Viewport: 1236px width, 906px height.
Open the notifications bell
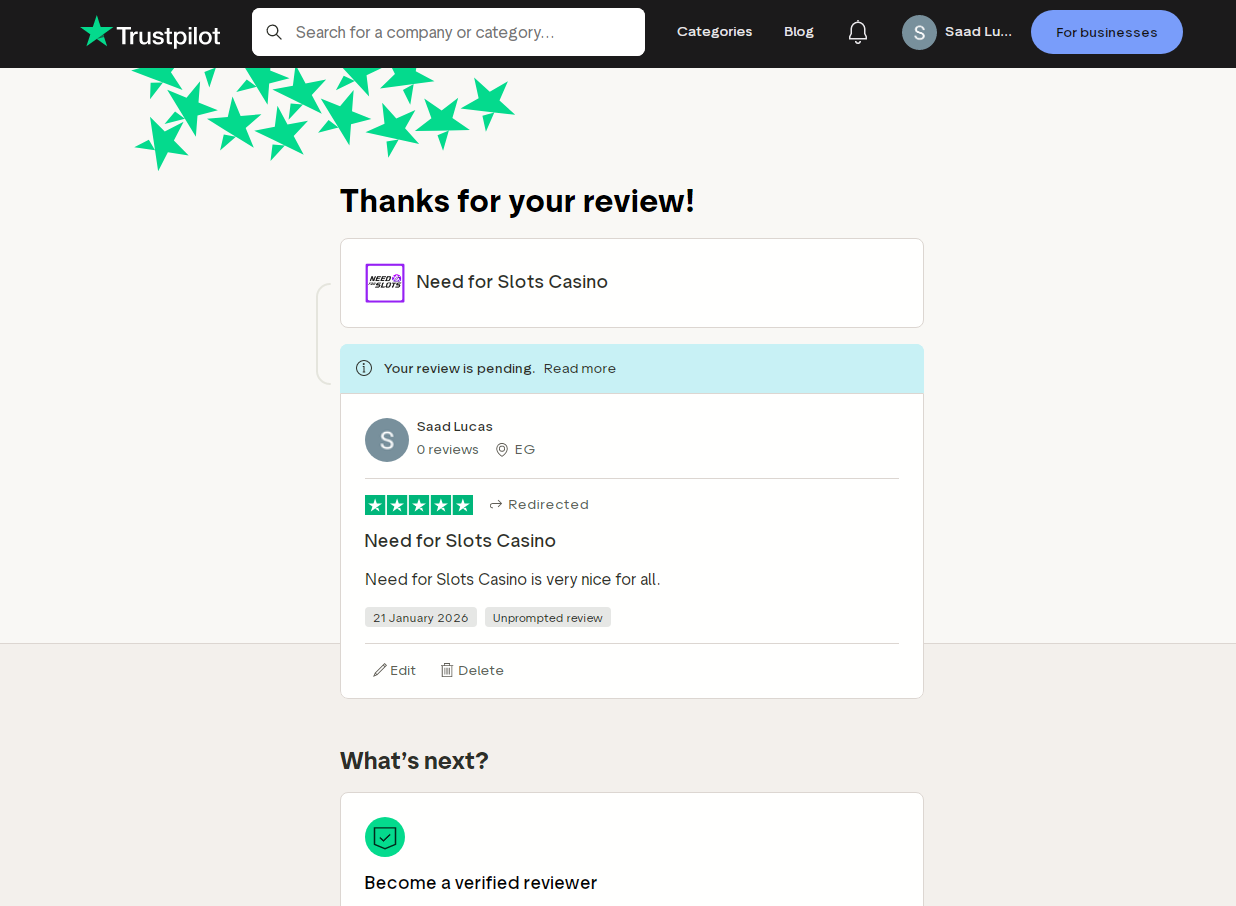click(858, 32)
